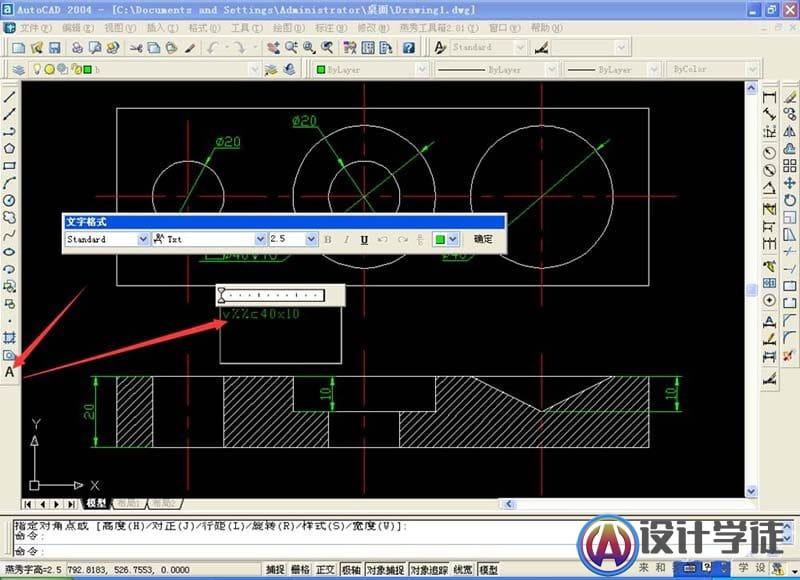Click the Plot printer icon
The width and height of the screenshot is (800, 580).
[x=77, y=48]
